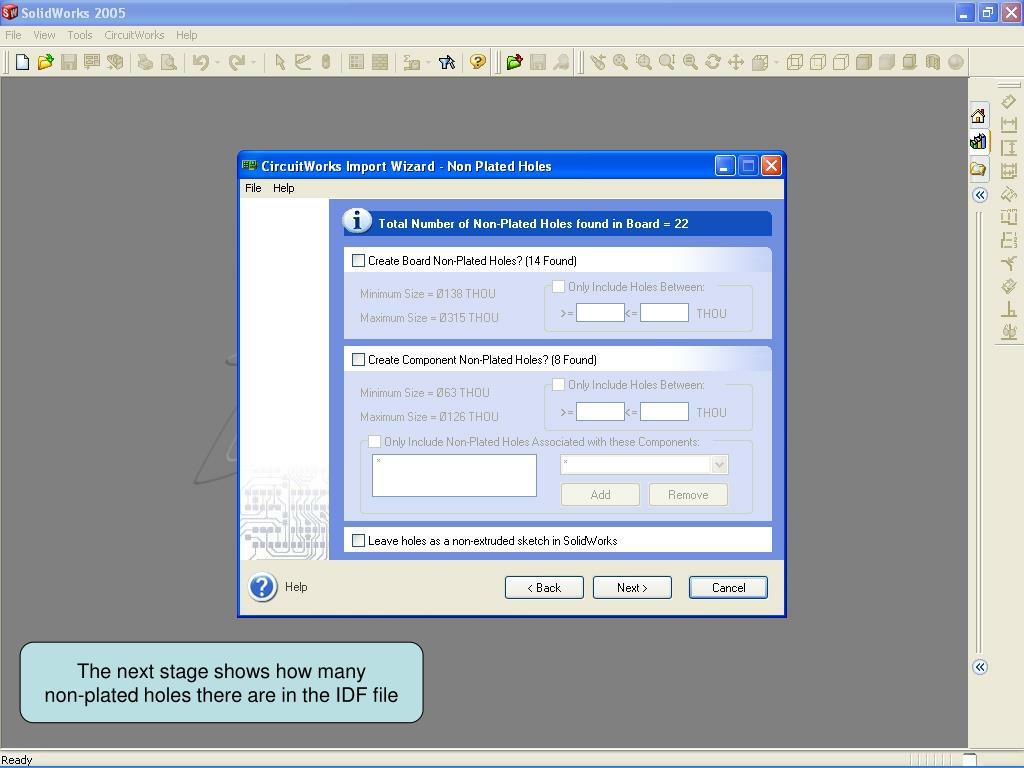Image resolution: width=1024 pixels, height=768 pixels.
Task: Collapse task pane using upper double-chevron
Action: pyautogui.click(x=980, y=195)
